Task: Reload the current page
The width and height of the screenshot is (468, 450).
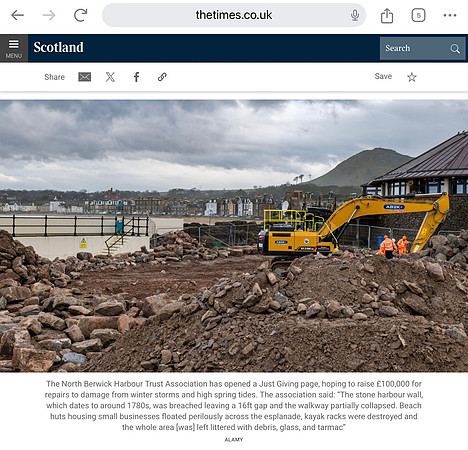Action: [80, 15]
